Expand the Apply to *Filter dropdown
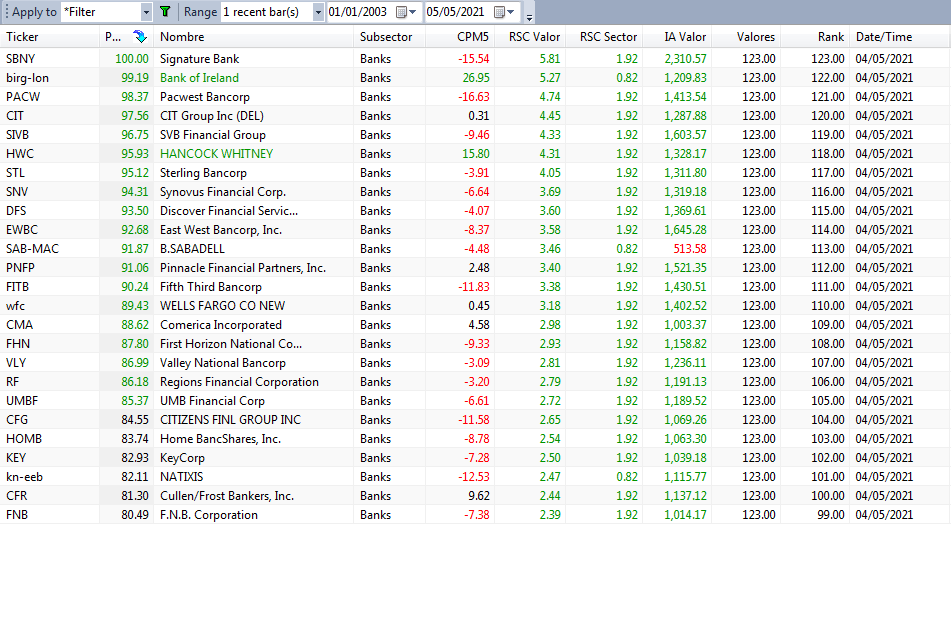Image resolution: width=951 pixels, height=620 pixels. pos(146,12)
